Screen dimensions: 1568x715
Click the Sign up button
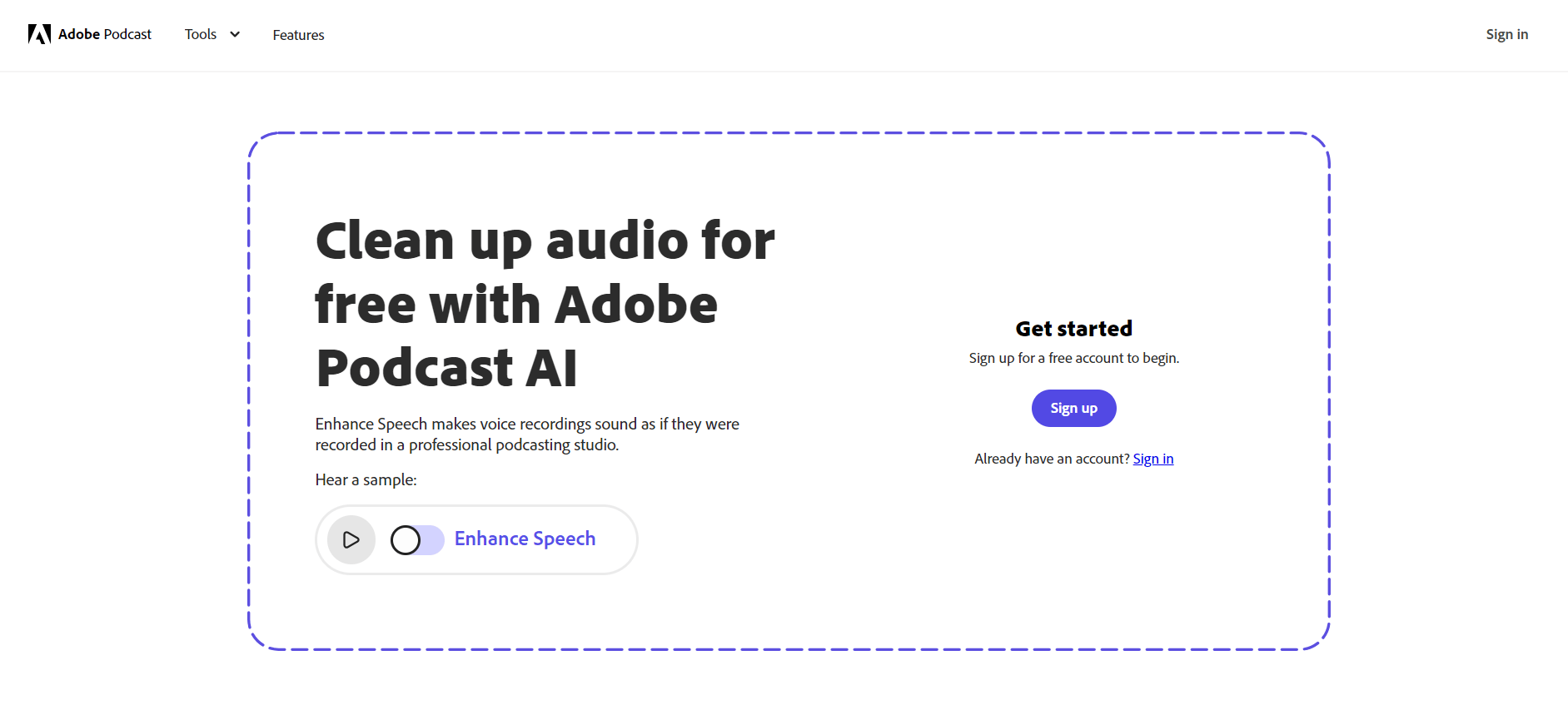pos(1073,408)
